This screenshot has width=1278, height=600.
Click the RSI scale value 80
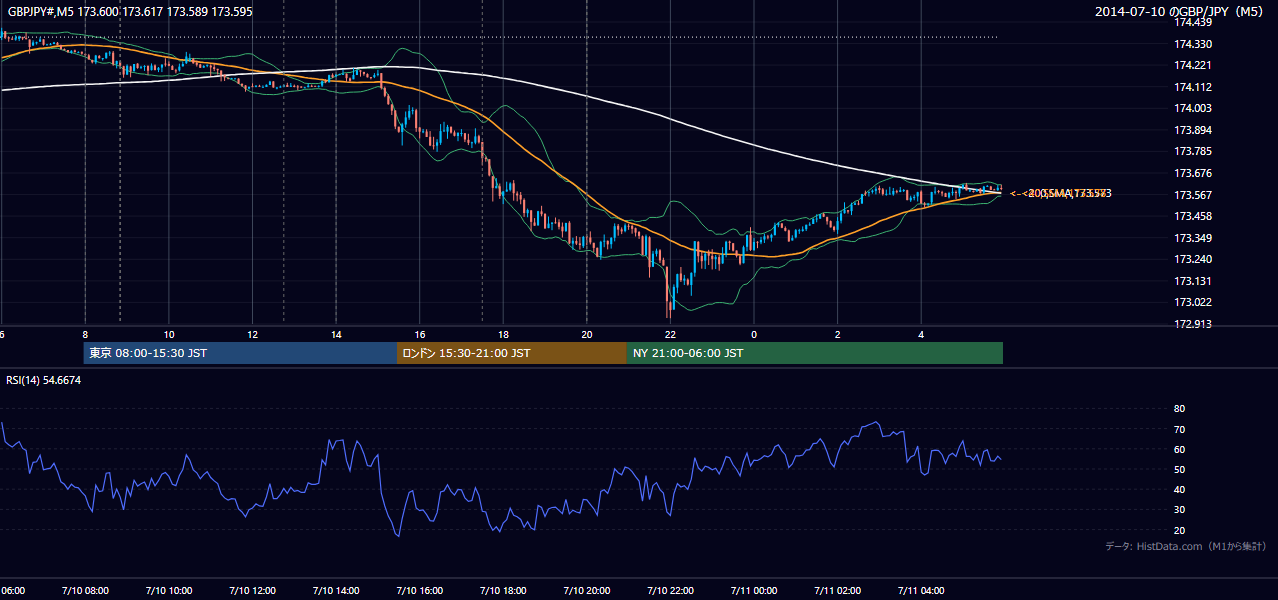1179,409
